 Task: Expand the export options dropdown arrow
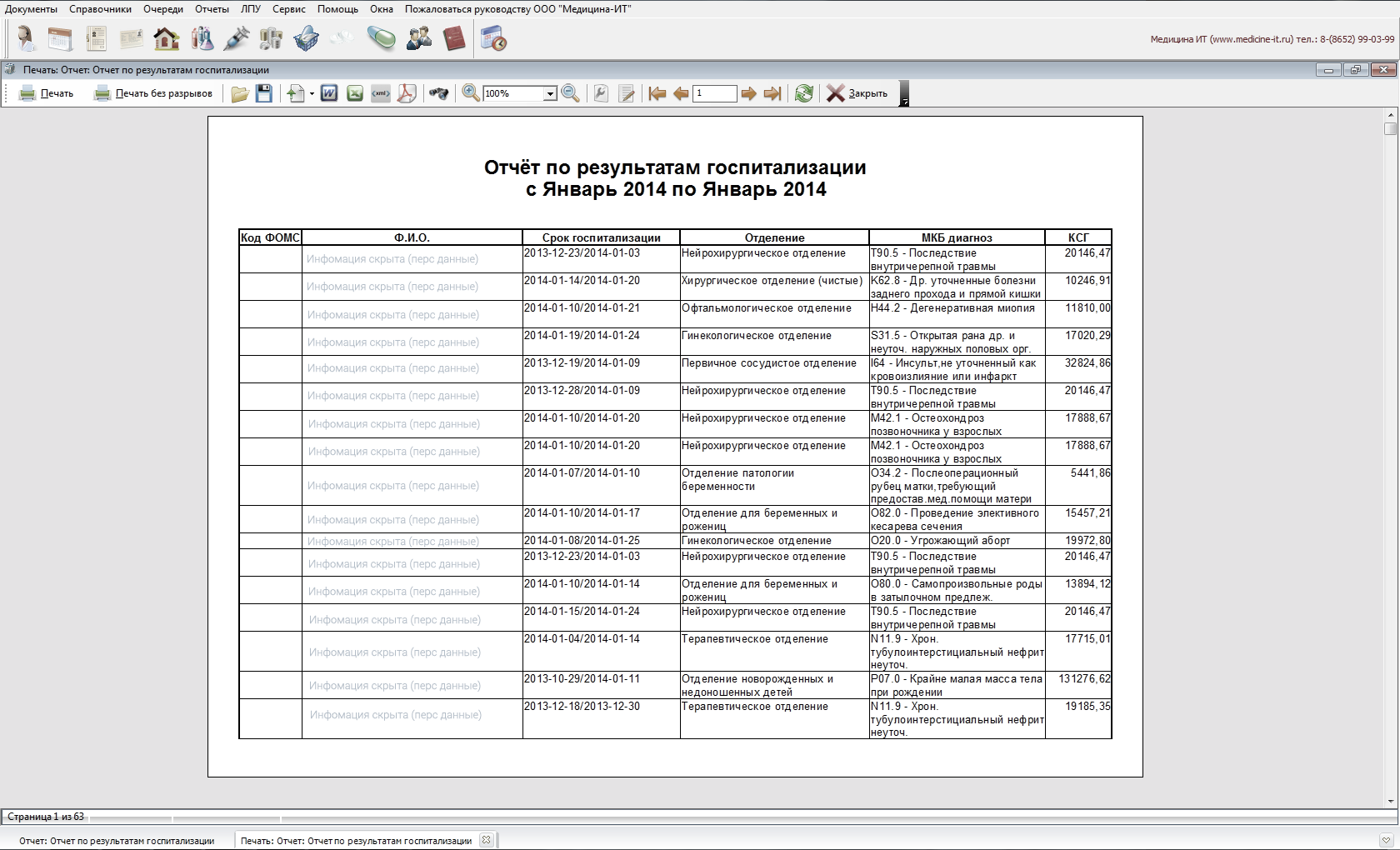coord(312,94)
